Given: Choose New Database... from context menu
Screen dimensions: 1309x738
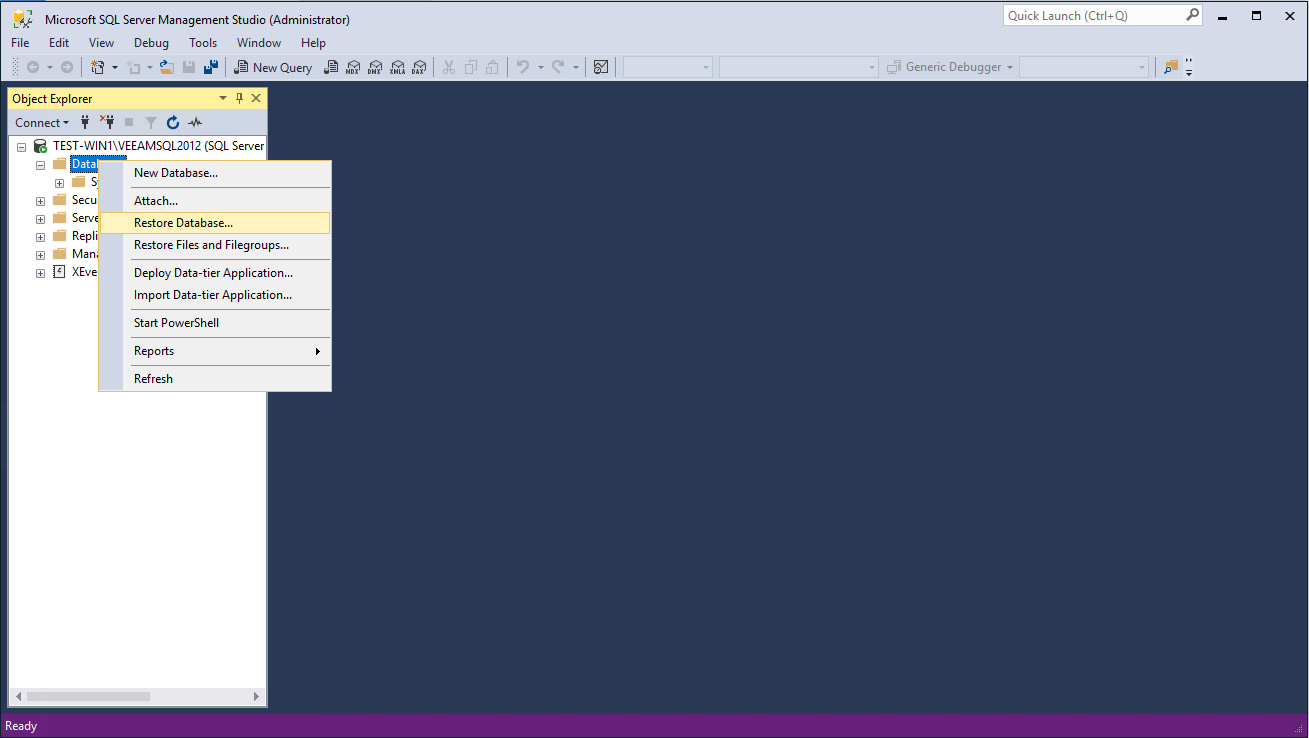Looking at the screenshot, I should [x=215, y=173].
